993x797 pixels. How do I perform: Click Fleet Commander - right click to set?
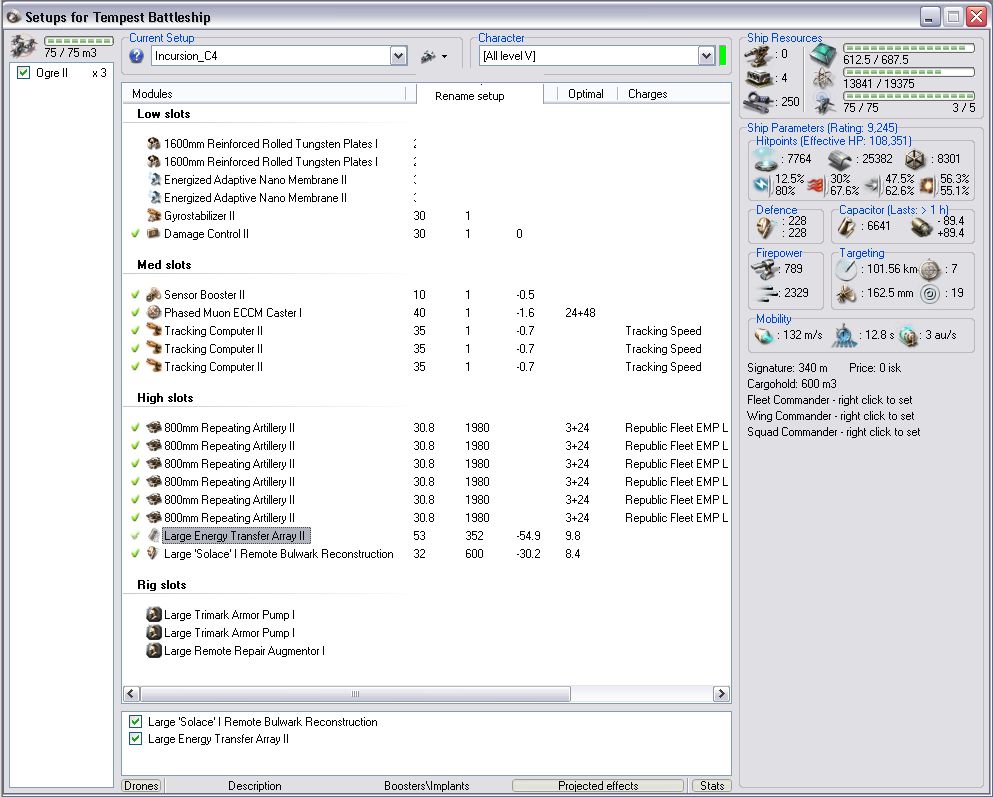(x=830, y=400)
